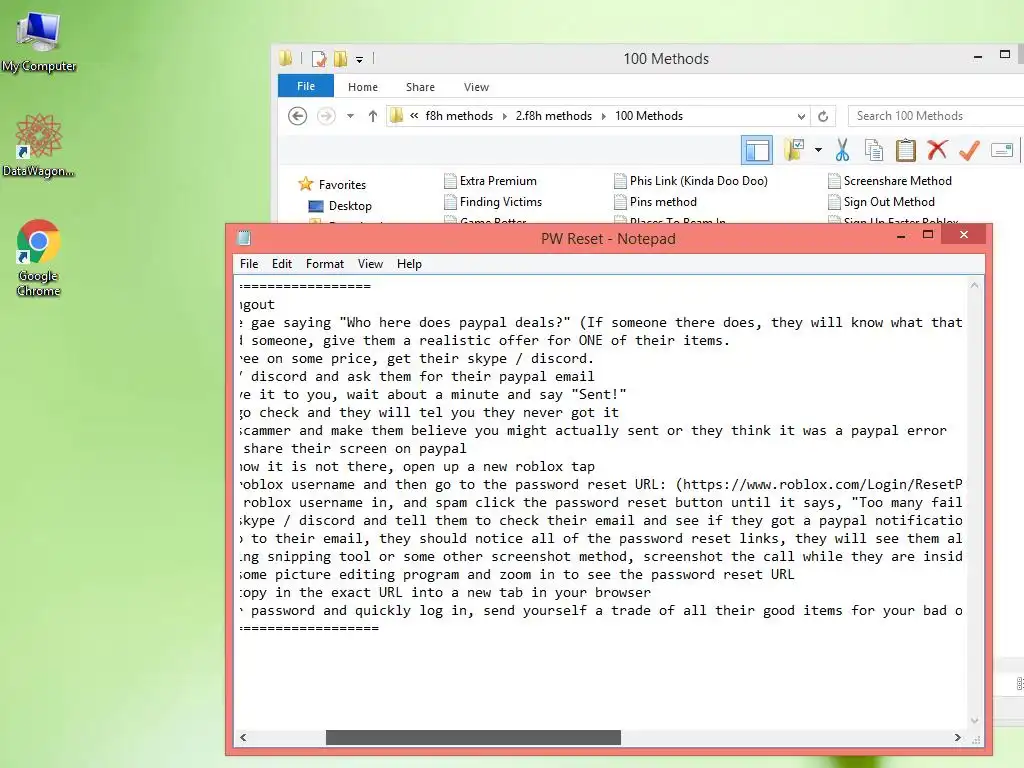This screenshot has width=1024, height=768.
Task: Minimize the PW Reset Notepad window
Action: (x=901, y=236)
